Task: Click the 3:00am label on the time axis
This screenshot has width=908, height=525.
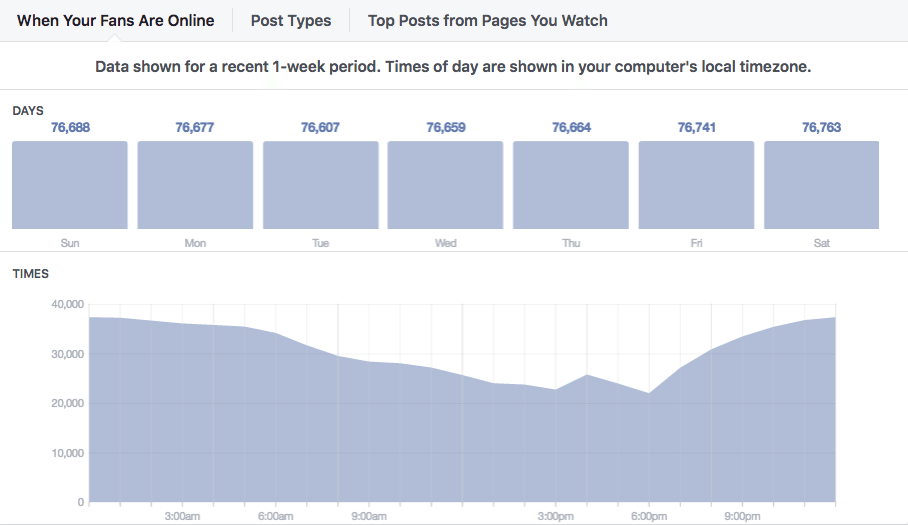Action: pyautogui.click(x=182, y=516)
